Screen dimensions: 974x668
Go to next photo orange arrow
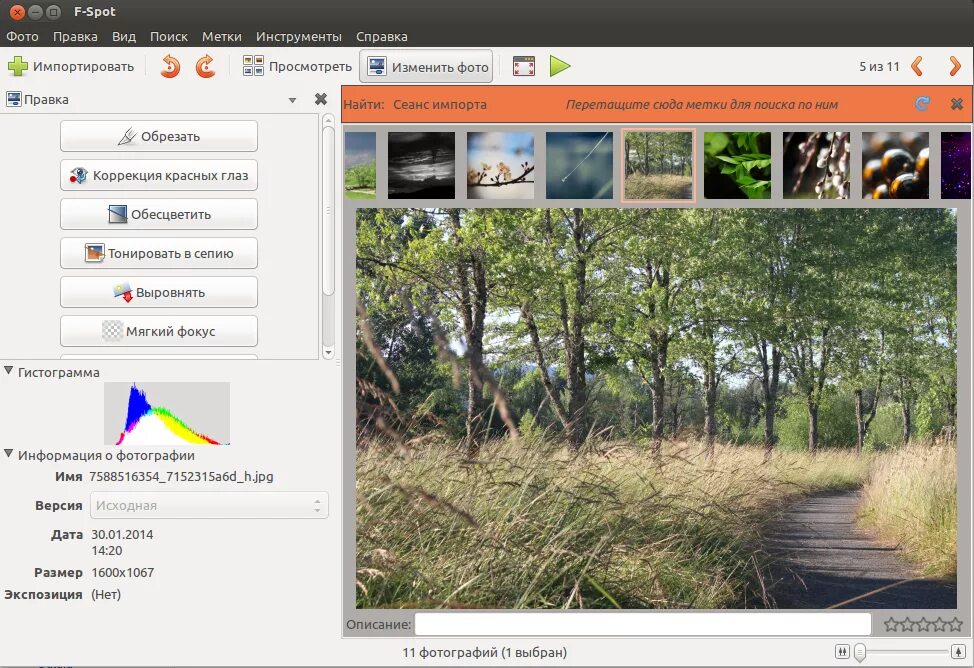(x=955, y=66)
